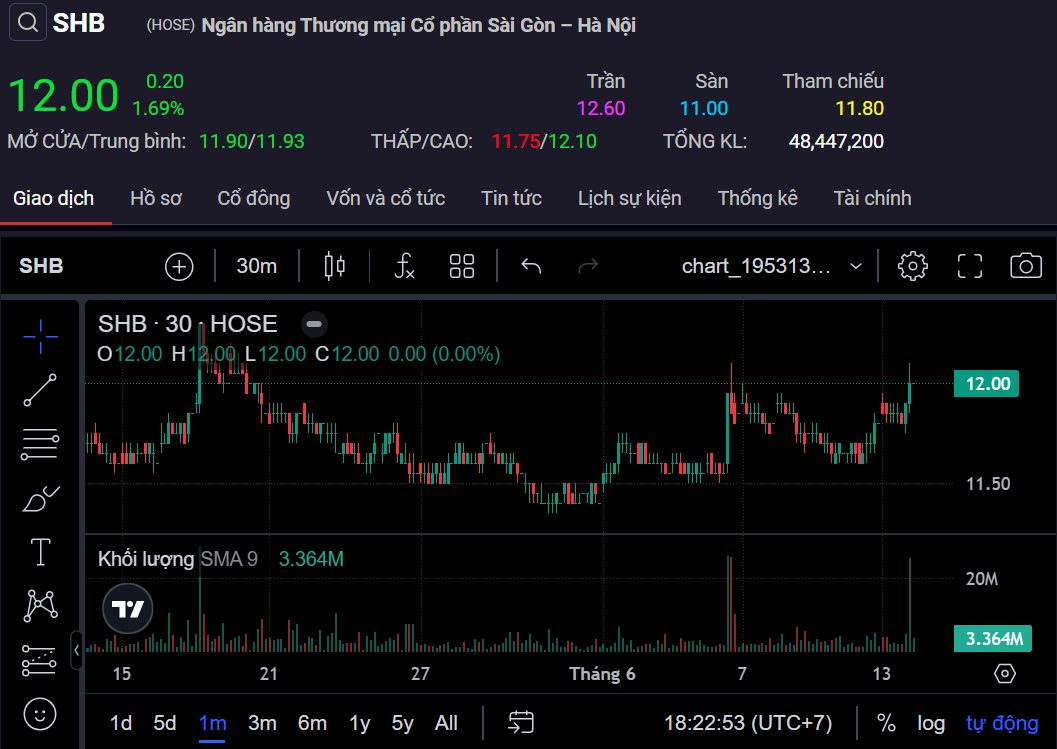Click the search magnifier icon beside SHB
This screenshot has width=1057, height=749.
click(x=28, y=23)
